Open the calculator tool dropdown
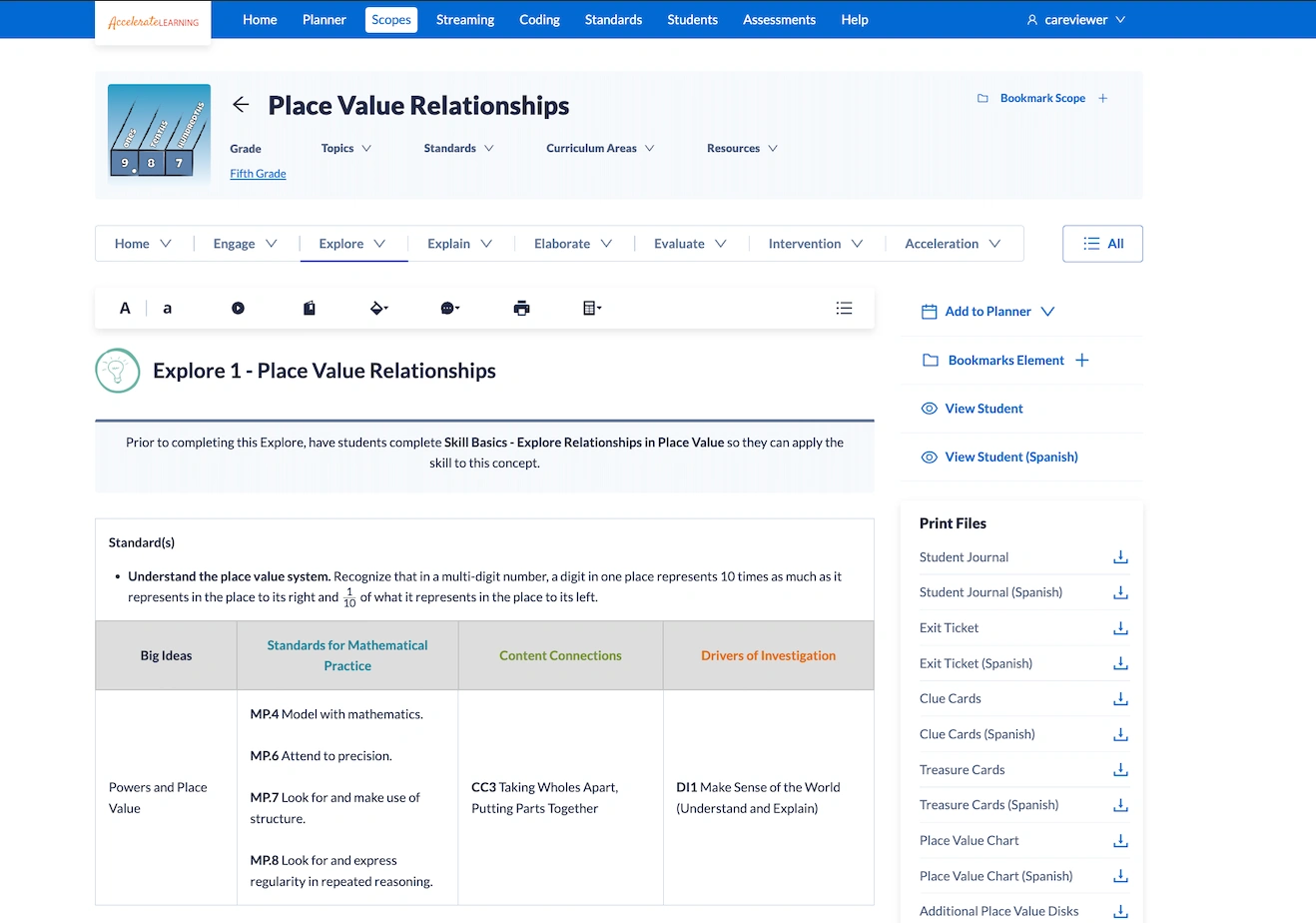 coord(592,309)
